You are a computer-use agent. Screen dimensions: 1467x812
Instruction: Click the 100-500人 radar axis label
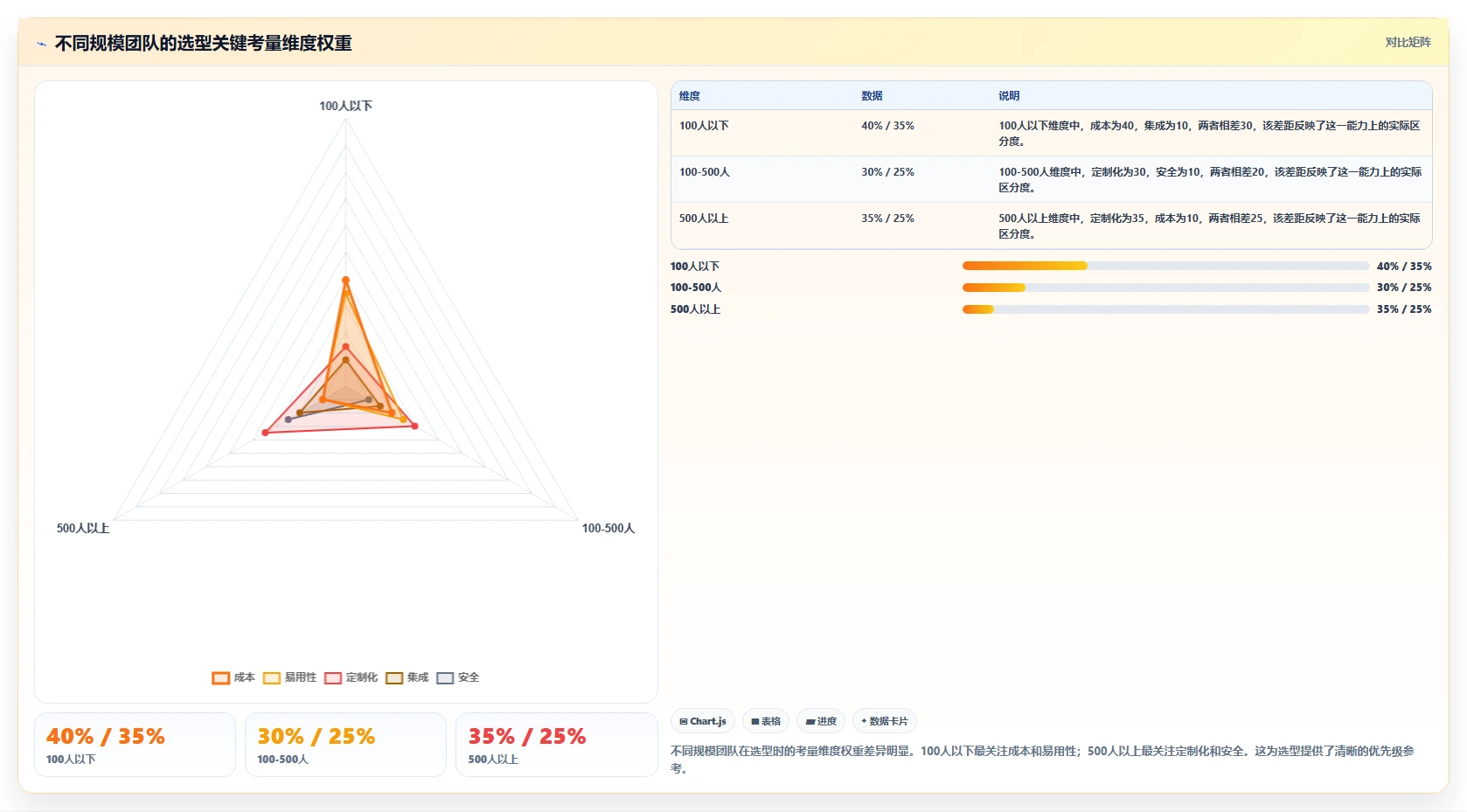(x=608, y=528)
